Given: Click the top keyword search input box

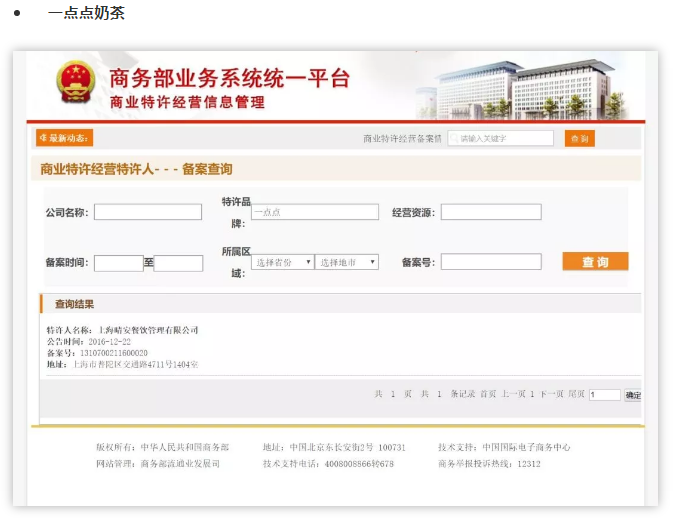Looking at the screenshot, I should pyautogui.click(x=505, y=138).
